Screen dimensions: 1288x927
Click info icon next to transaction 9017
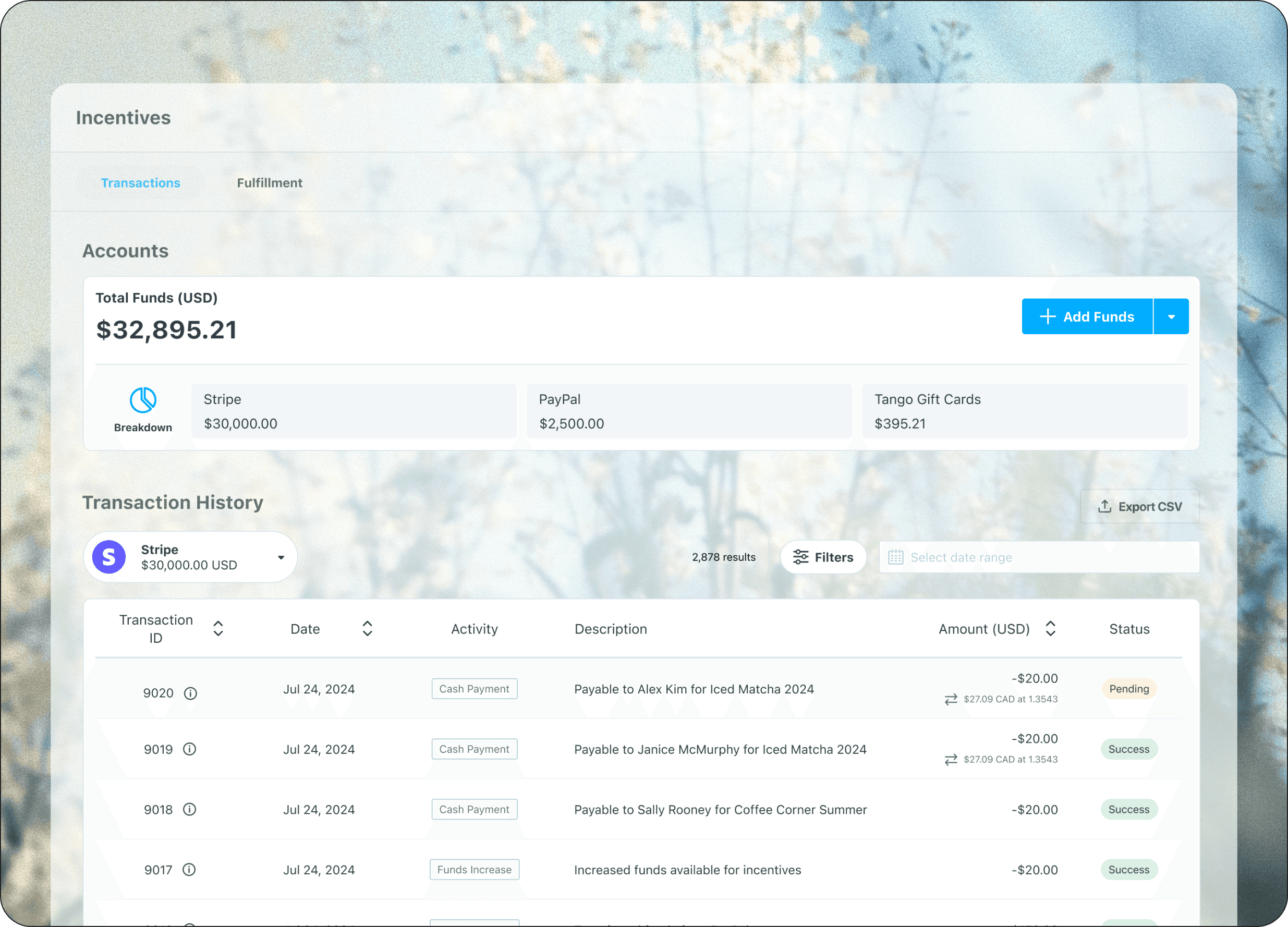189,870
